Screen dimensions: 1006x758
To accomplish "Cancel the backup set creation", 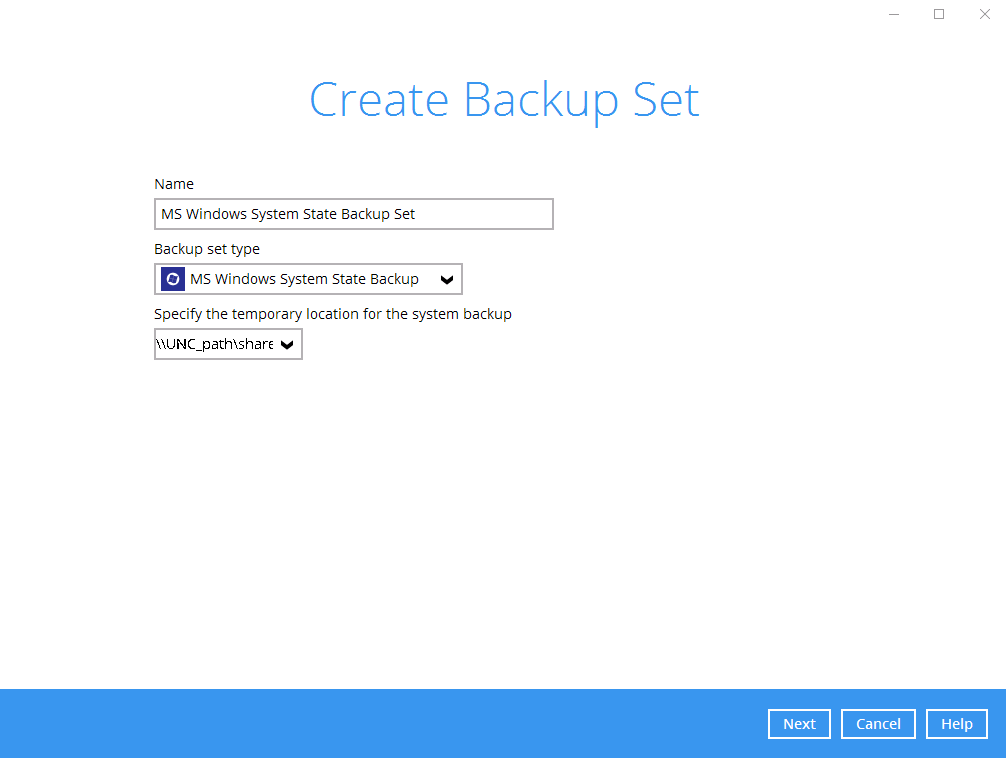I will 878,724.
